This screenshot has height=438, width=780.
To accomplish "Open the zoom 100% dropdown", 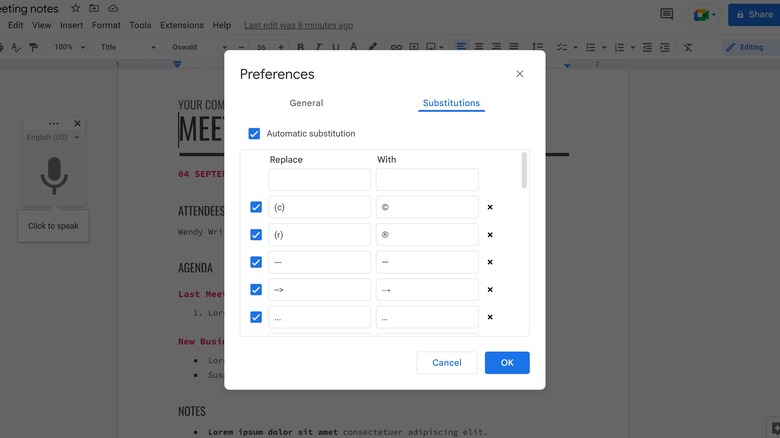I will pos(69,47).
